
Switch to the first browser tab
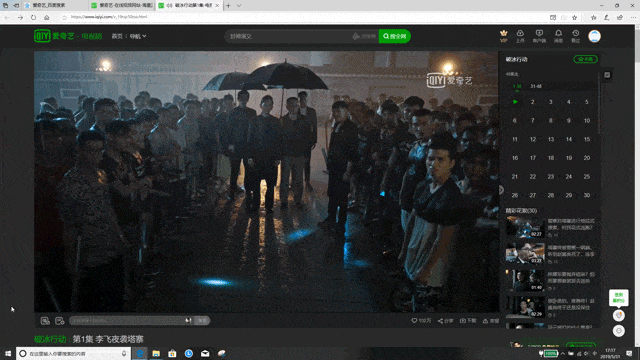pos(54,5)
